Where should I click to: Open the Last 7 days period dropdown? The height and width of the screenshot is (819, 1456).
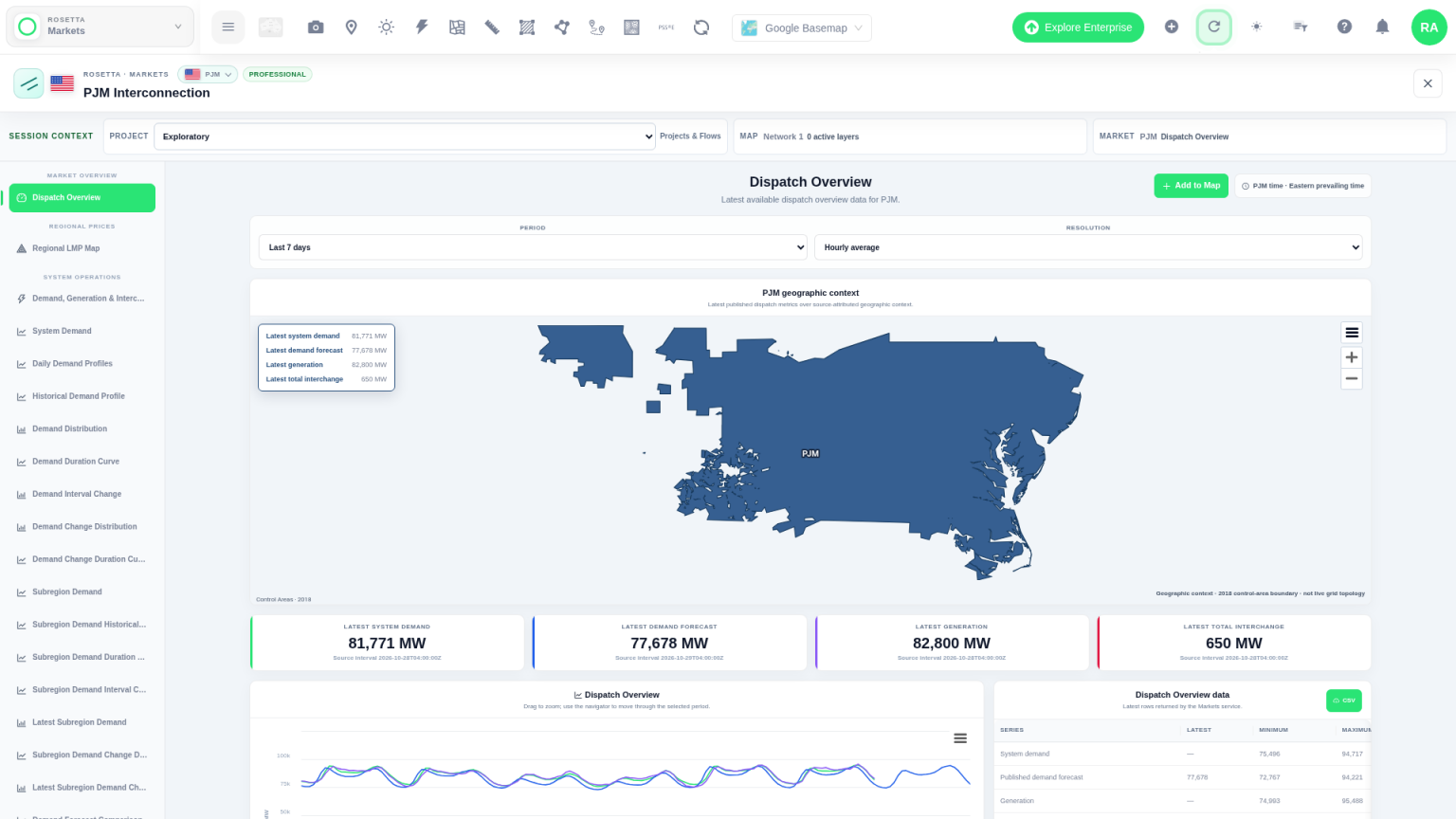(x=533, y=247)
